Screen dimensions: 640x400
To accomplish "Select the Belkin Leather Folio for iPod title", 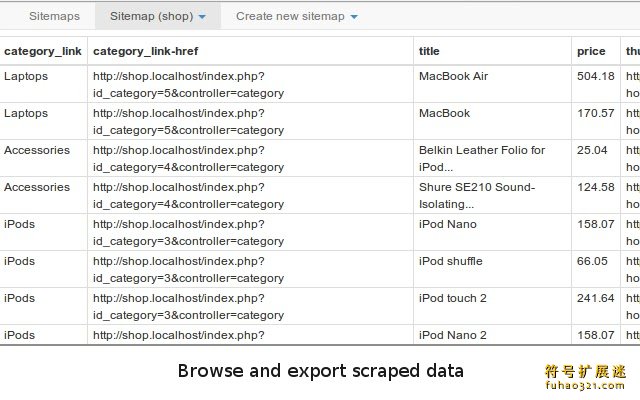I will tap(482, 158).
